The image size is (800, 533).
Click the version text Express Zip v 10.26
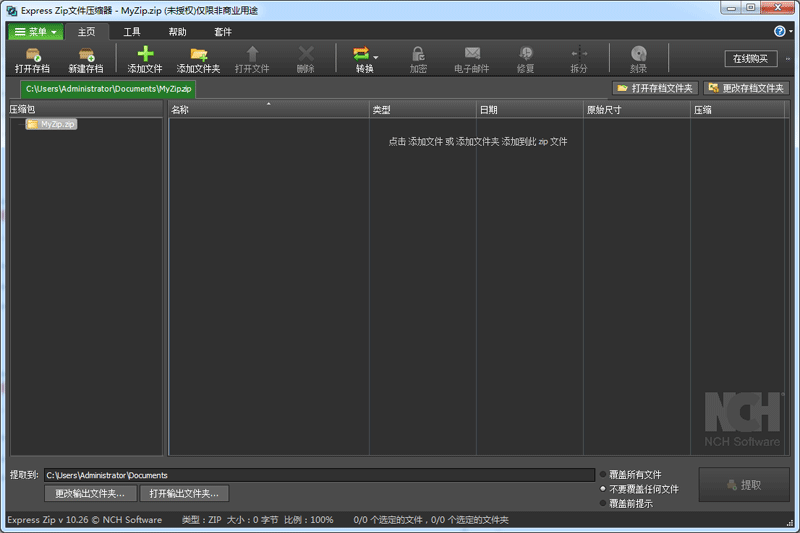(x=47, y=520)
